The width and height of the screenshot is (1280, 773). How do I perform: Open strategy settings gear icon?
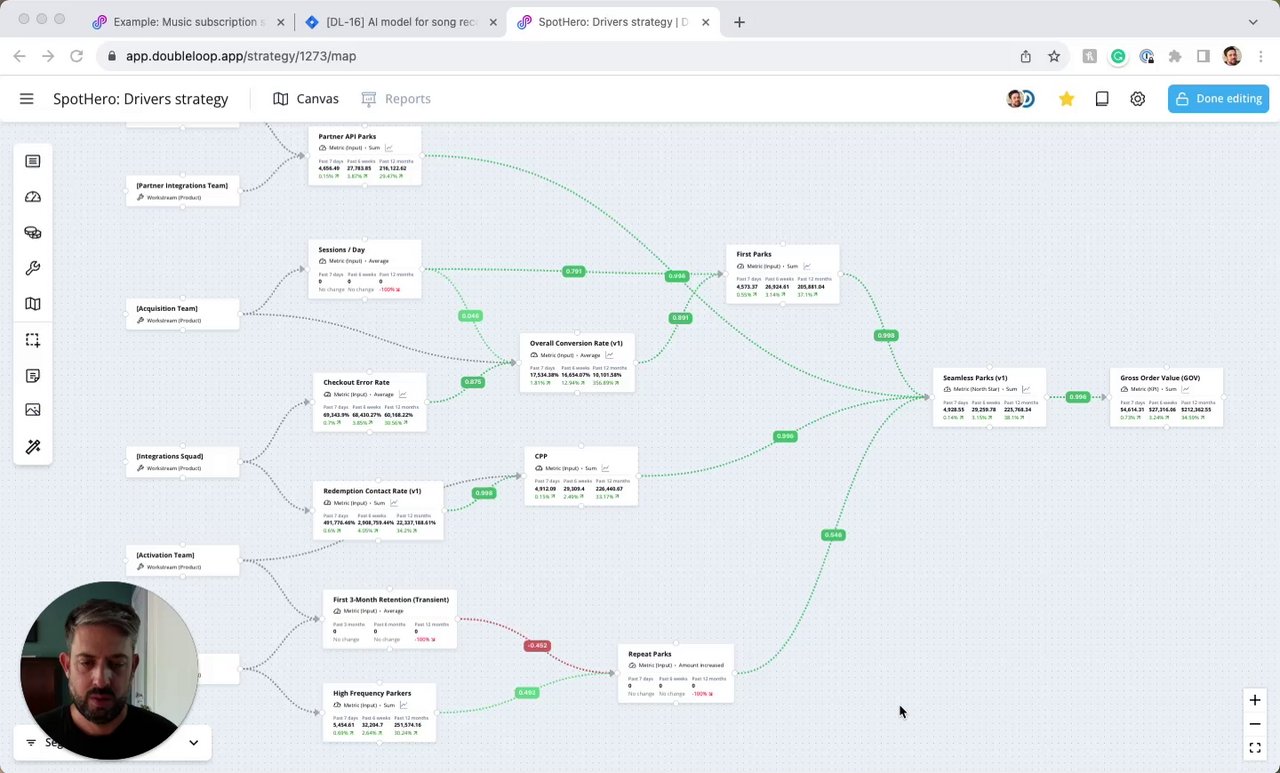pyautogui.click(x=1138, y=99)
